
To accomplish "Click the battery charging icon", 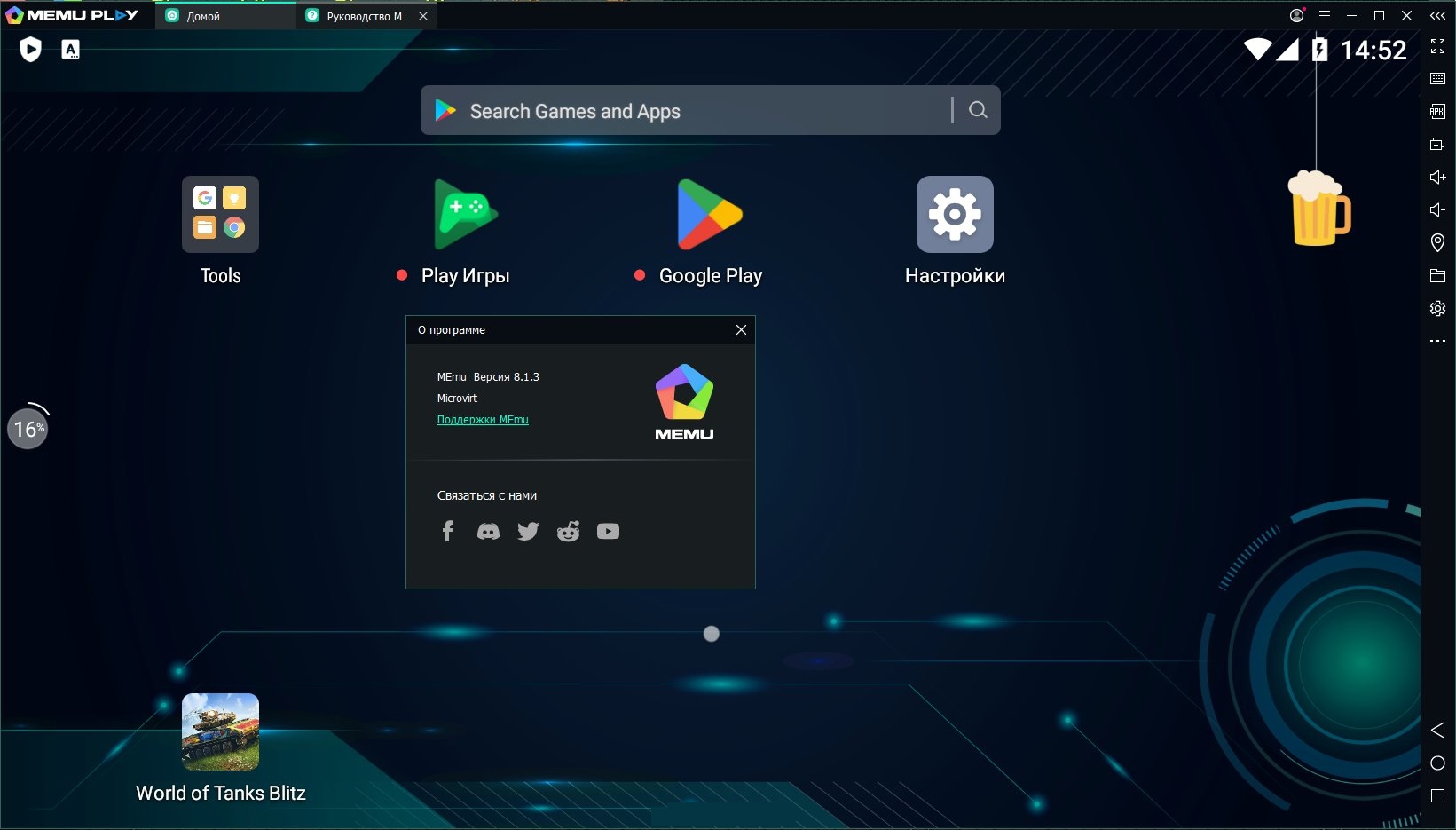I will pos(1320,50).
